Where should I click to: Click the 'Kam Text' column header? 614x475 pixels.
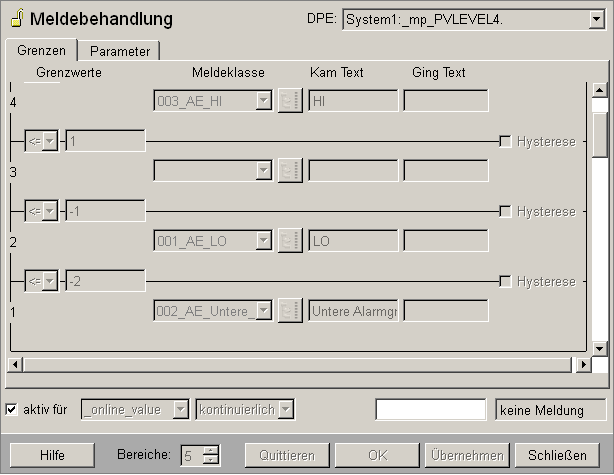point(336,72)
